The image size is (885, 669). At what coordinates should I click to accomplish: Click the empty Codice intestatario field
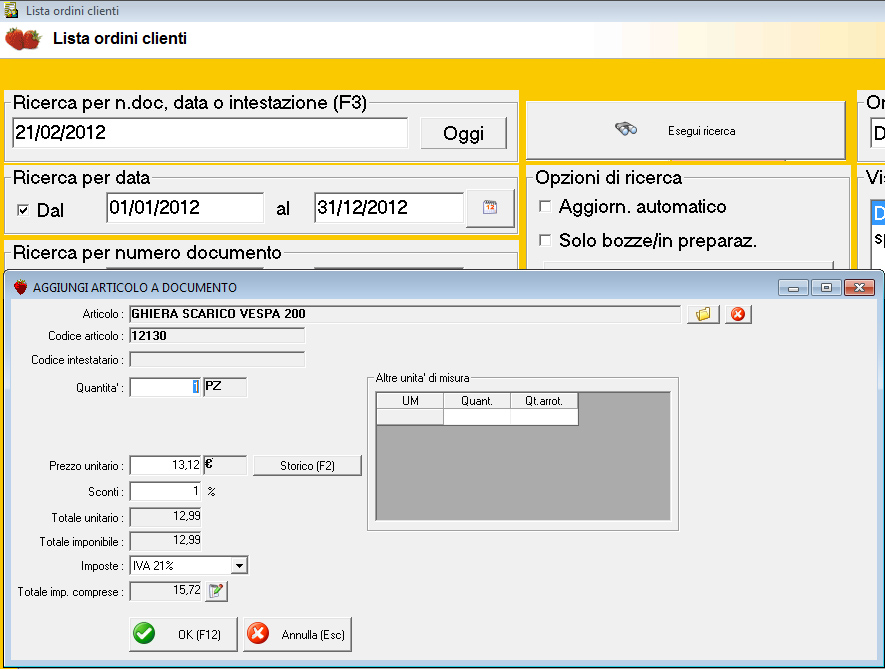click(217, 360)
